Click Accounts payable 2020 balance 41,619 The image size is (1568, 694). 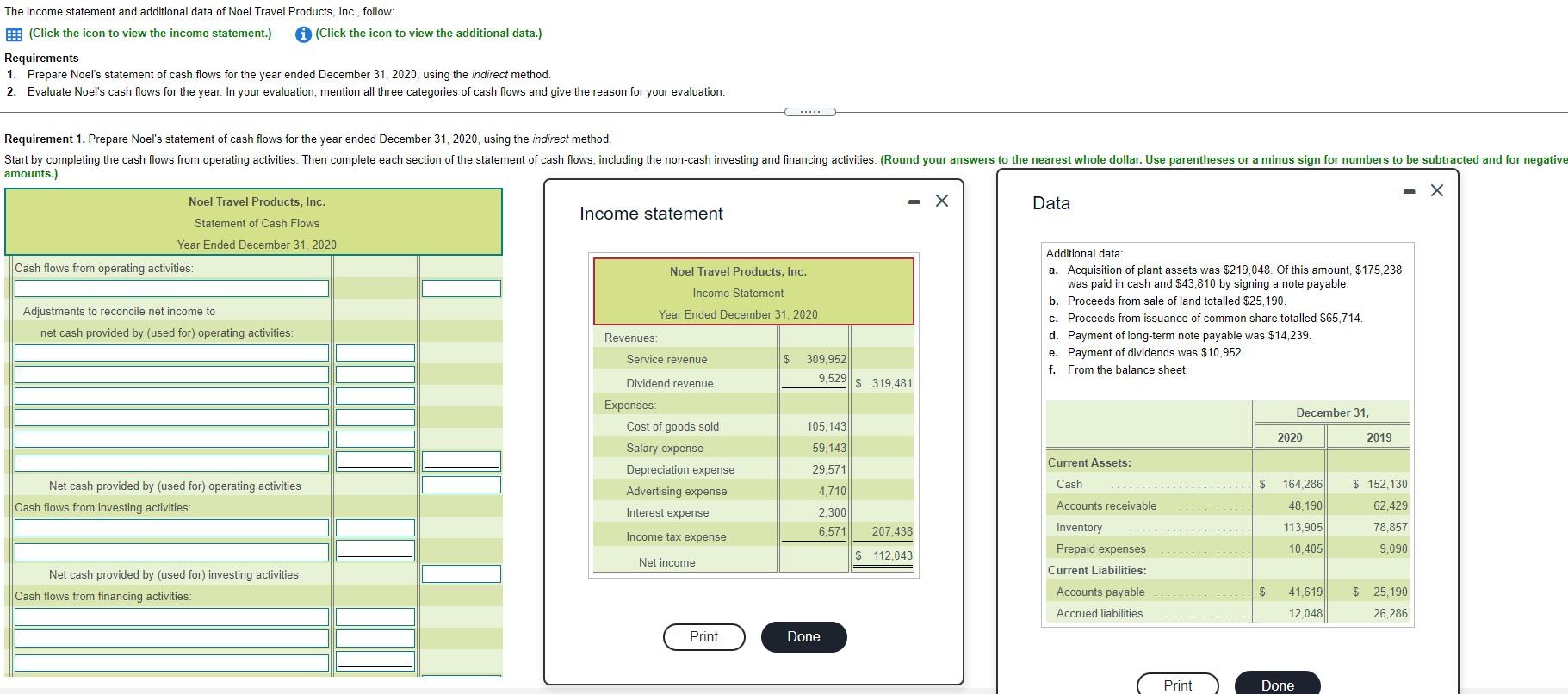pyautogui.click(x=1305, y=592)
